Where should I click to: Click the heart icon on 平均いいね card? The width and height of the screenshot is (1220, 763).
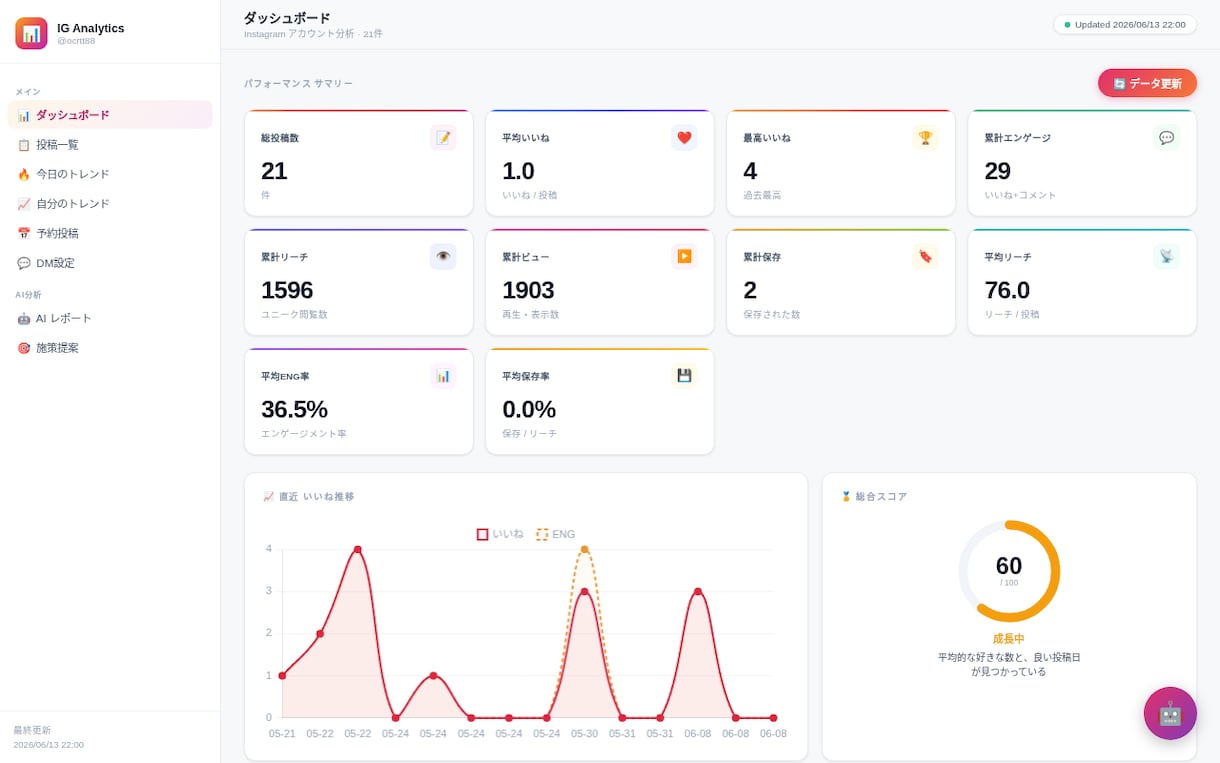[x=684, y=138]
